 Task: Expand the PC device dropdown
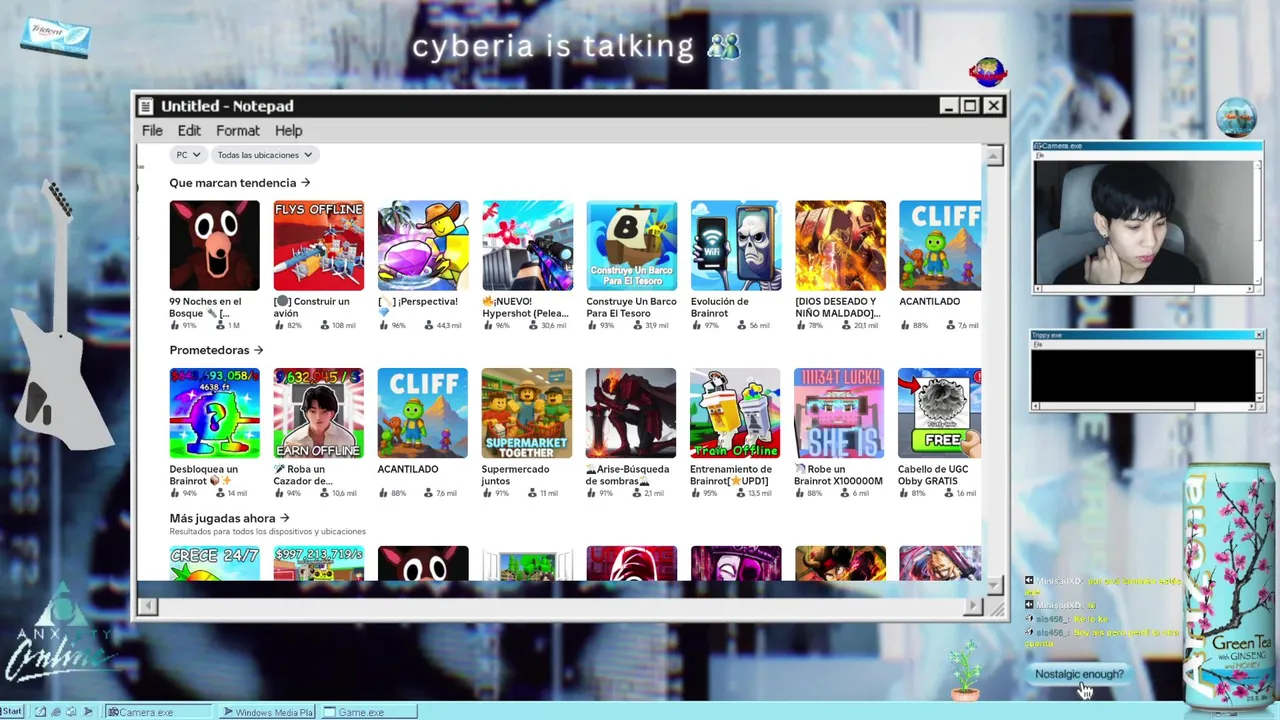[x=189, y=155]
